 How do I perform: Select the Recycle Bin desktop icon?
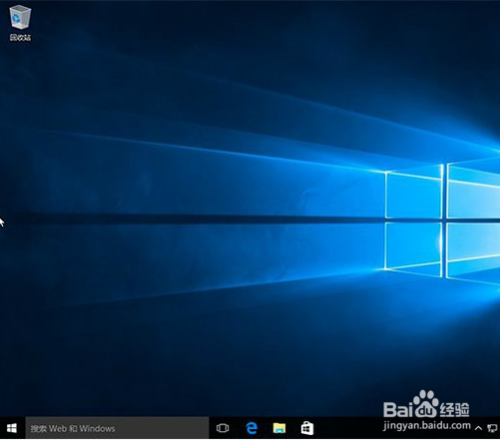[20, 23]
